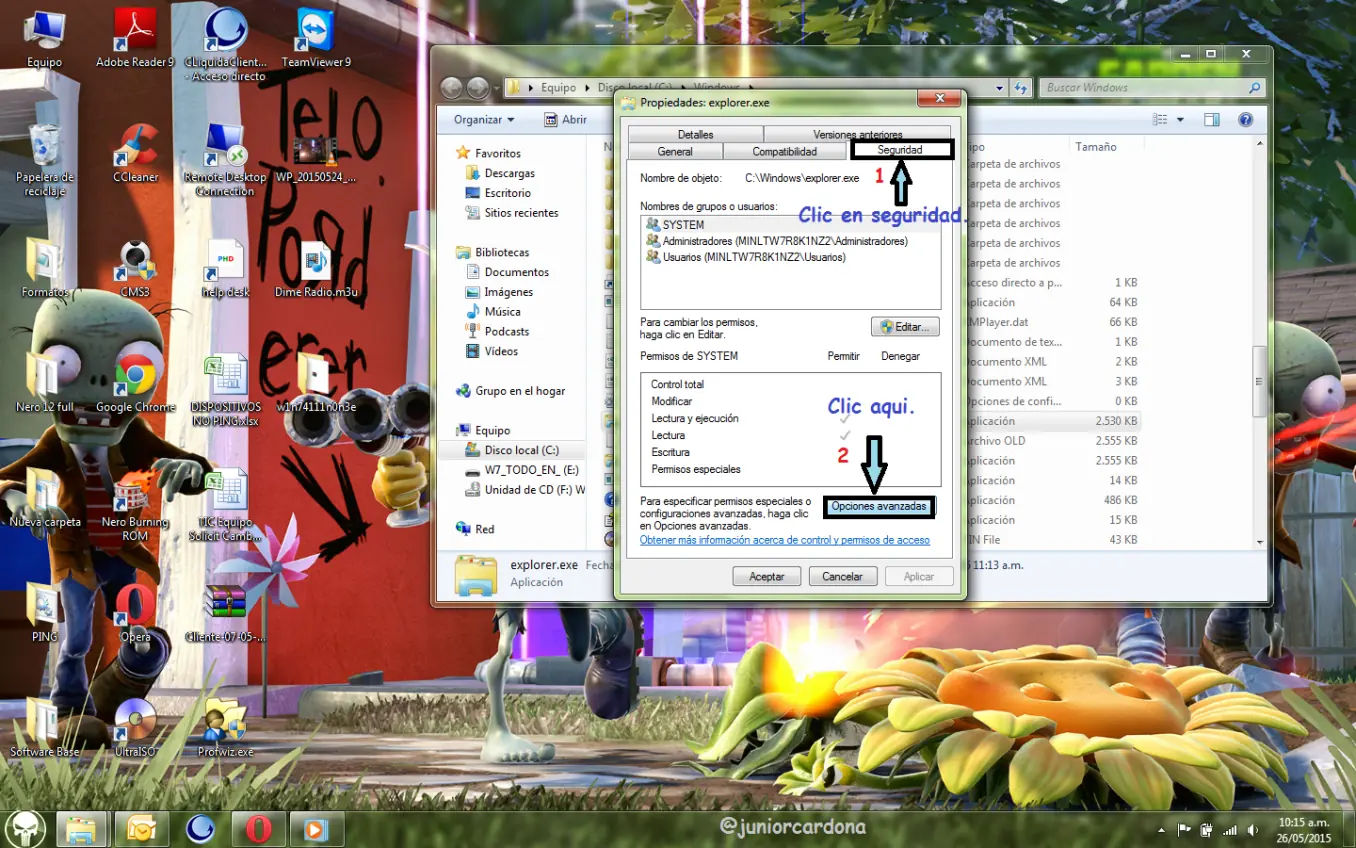Switch to the Detalles tab
The image size is (1356, 848).
[x=696, y=134]
